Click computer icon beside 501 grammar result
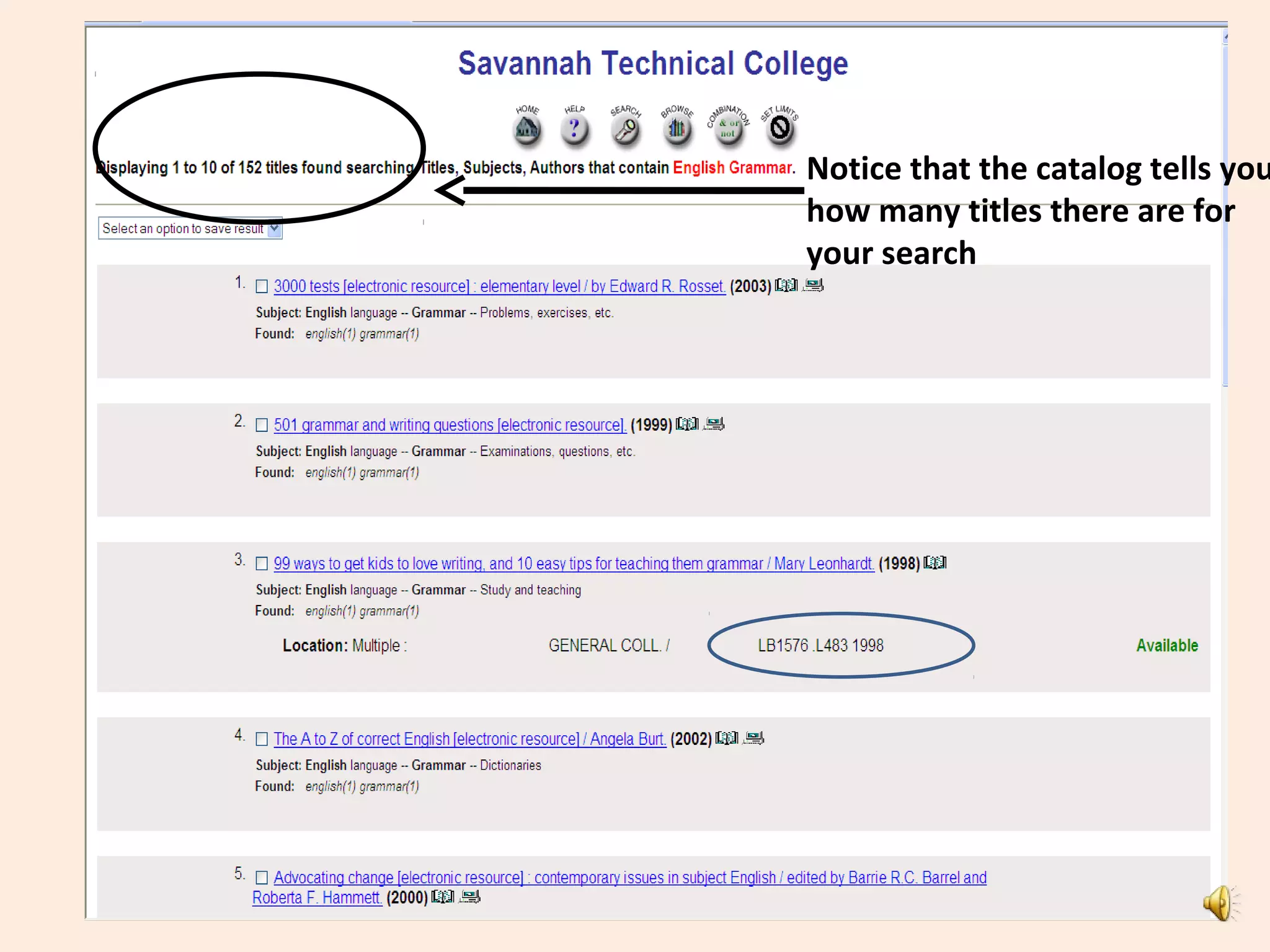The width and height of the screenshot is (1270, 952). click(714, 424)
